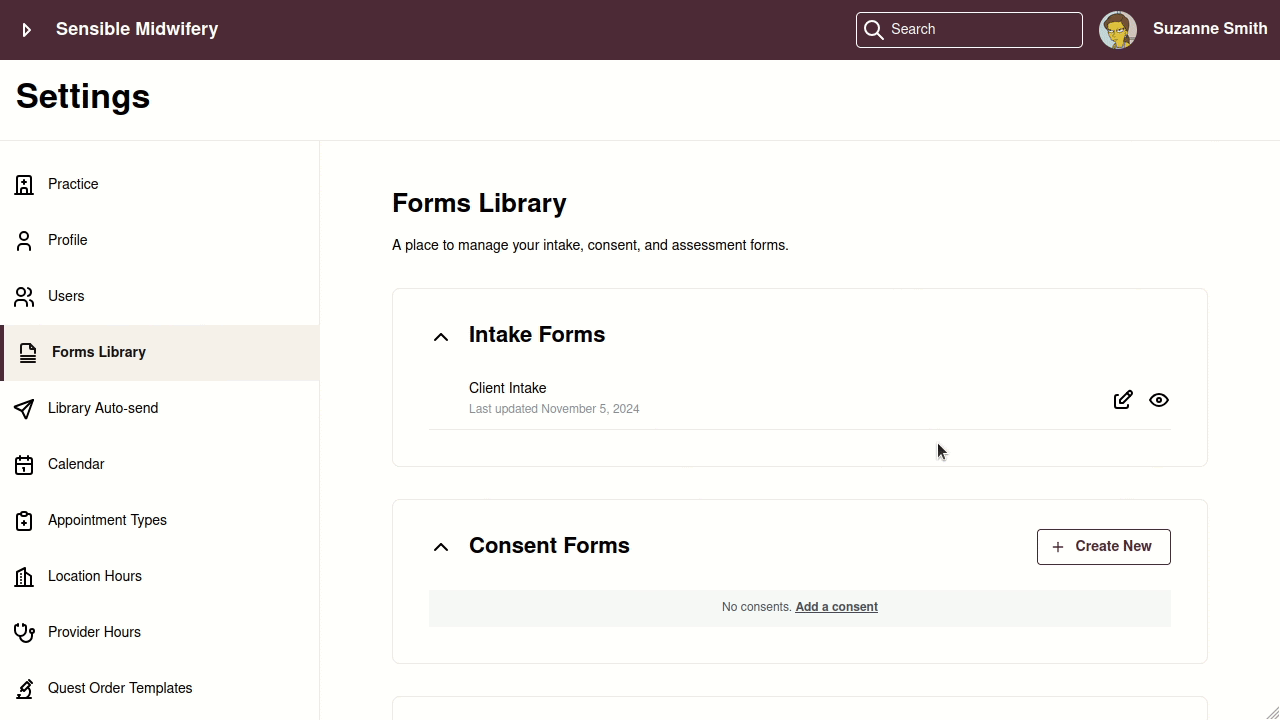Click the Intake Forms heading
1280x720 pixels.
click(x=537, y=335)
